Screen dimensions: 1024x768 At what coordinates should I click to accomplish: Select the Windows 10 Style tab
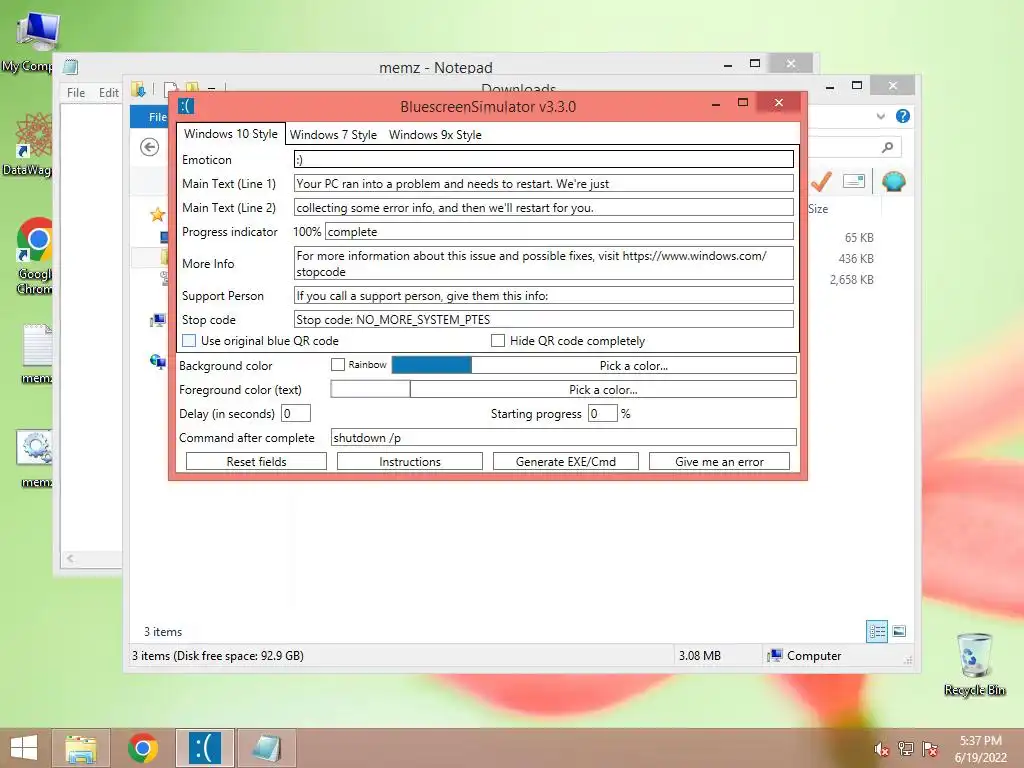pyautogui.click(x=231, y=134)
